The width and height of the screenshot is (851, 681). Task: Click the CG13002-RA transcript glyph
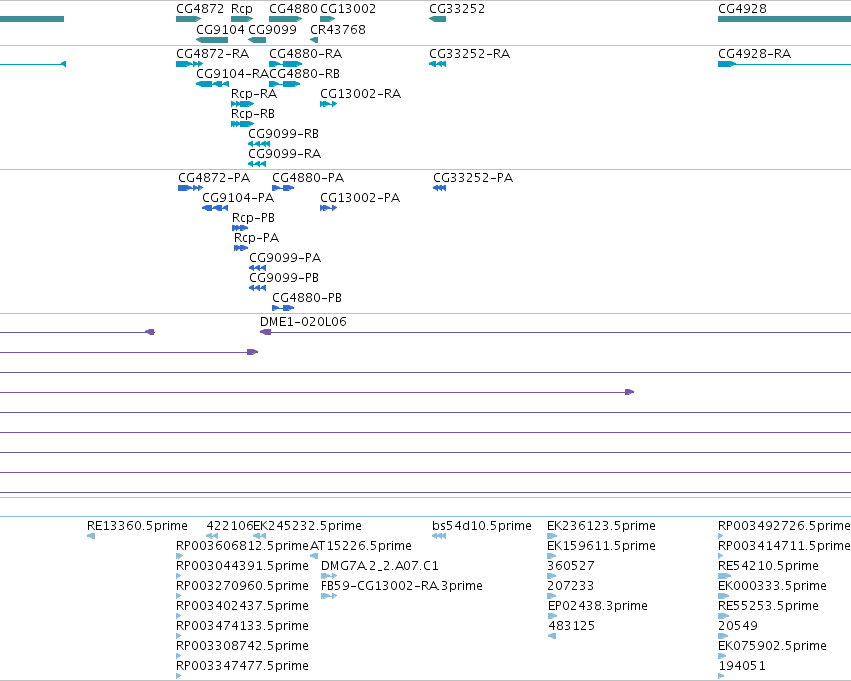click(x=328, y=104)
